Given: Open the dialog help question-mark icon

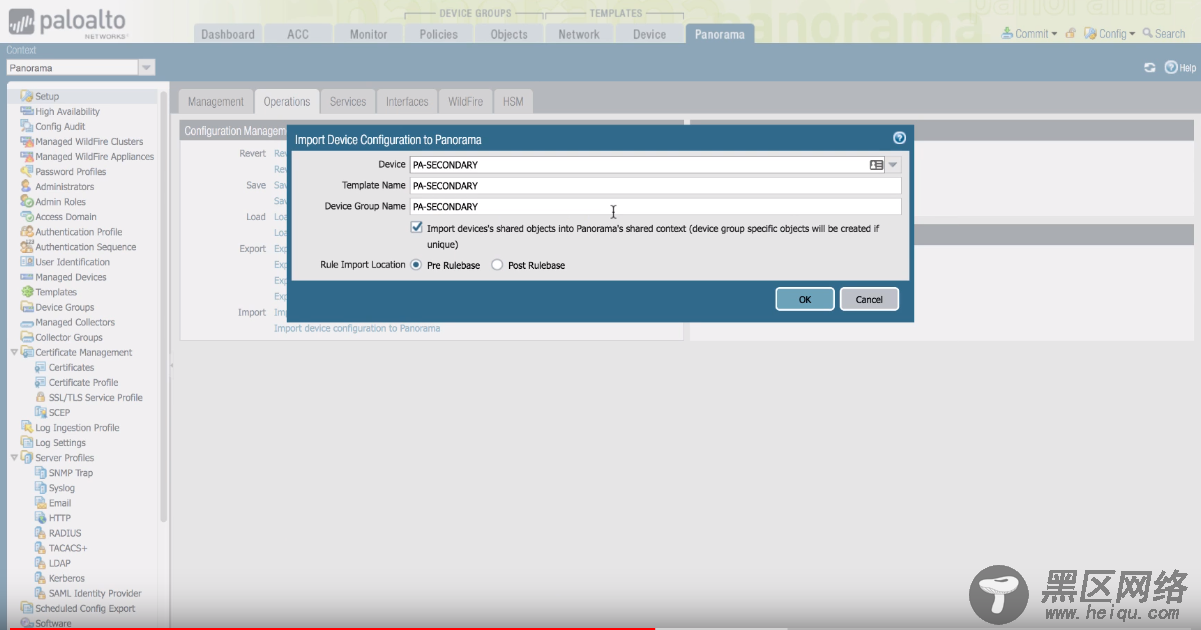Looking at the screenshot, I should (x=899, y=139).
